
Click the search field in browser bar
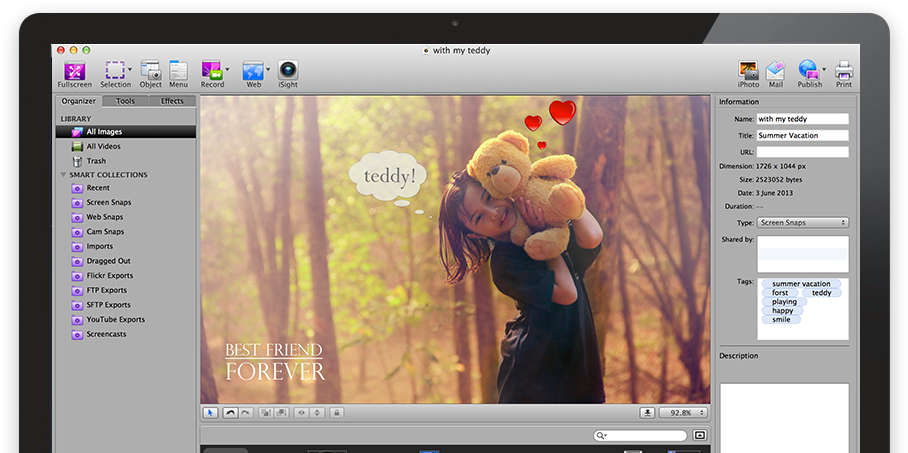[x=640, y=436]
